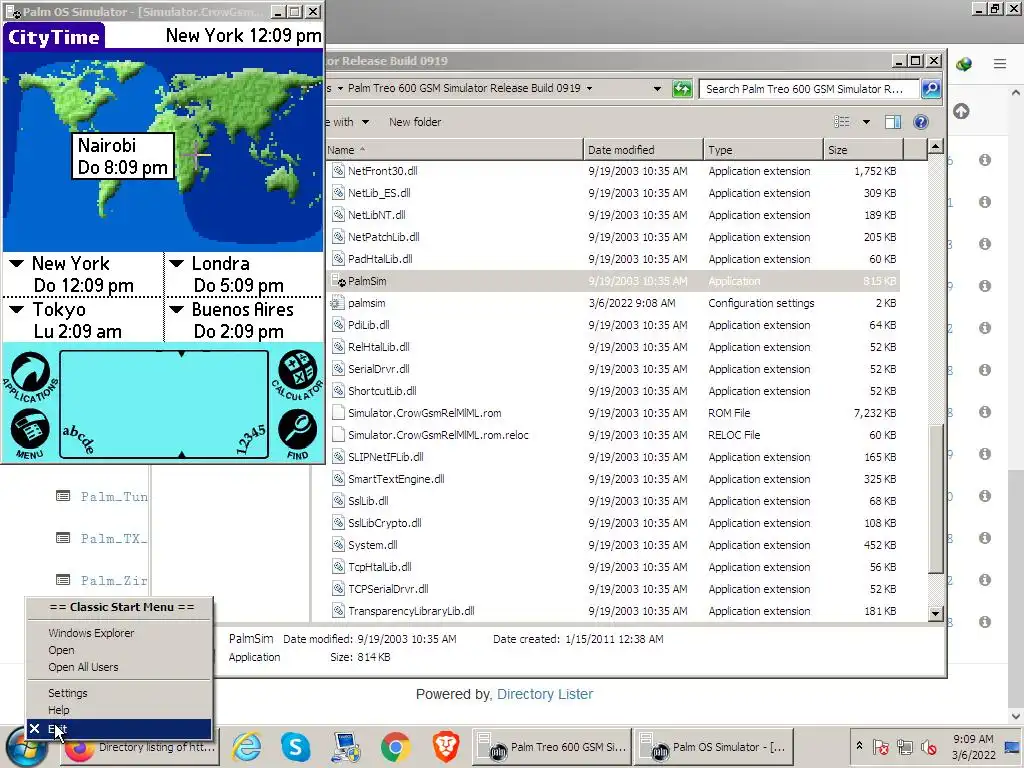Viewport: 1024px width, 768px height.
Task: Open Explorer help question mark icon
Action: (x=921, y=121)
